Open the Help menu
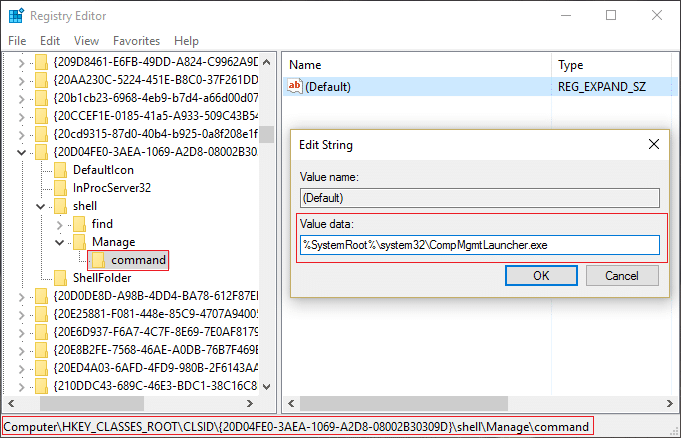This screenshot has width=681, height=438. pyautogui.click(x=186, y=41)
